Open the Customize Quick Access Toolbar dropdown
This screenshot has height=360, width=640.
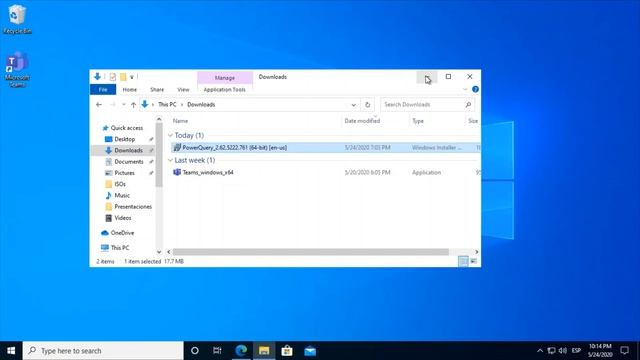132,77
